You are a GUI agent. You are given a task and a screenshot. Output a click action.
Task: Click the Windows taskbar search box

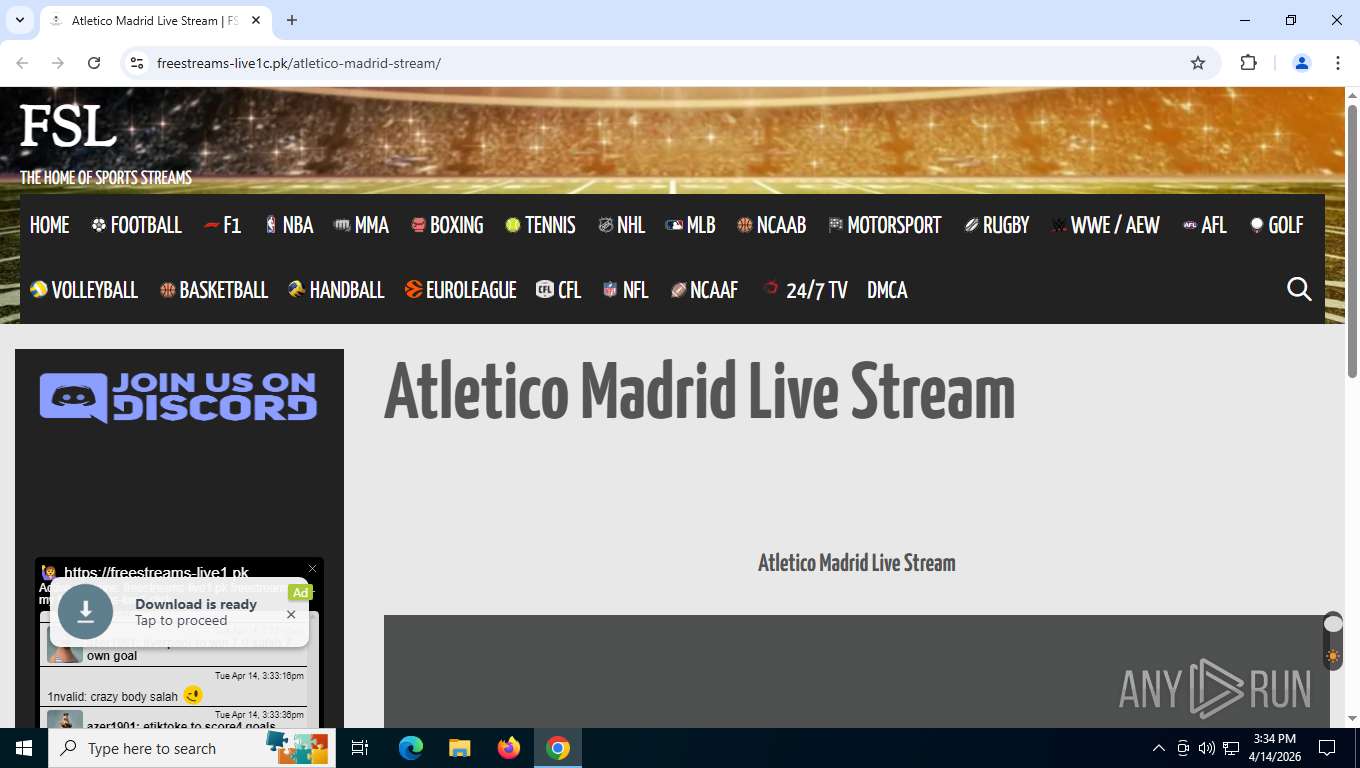(192, 748)
